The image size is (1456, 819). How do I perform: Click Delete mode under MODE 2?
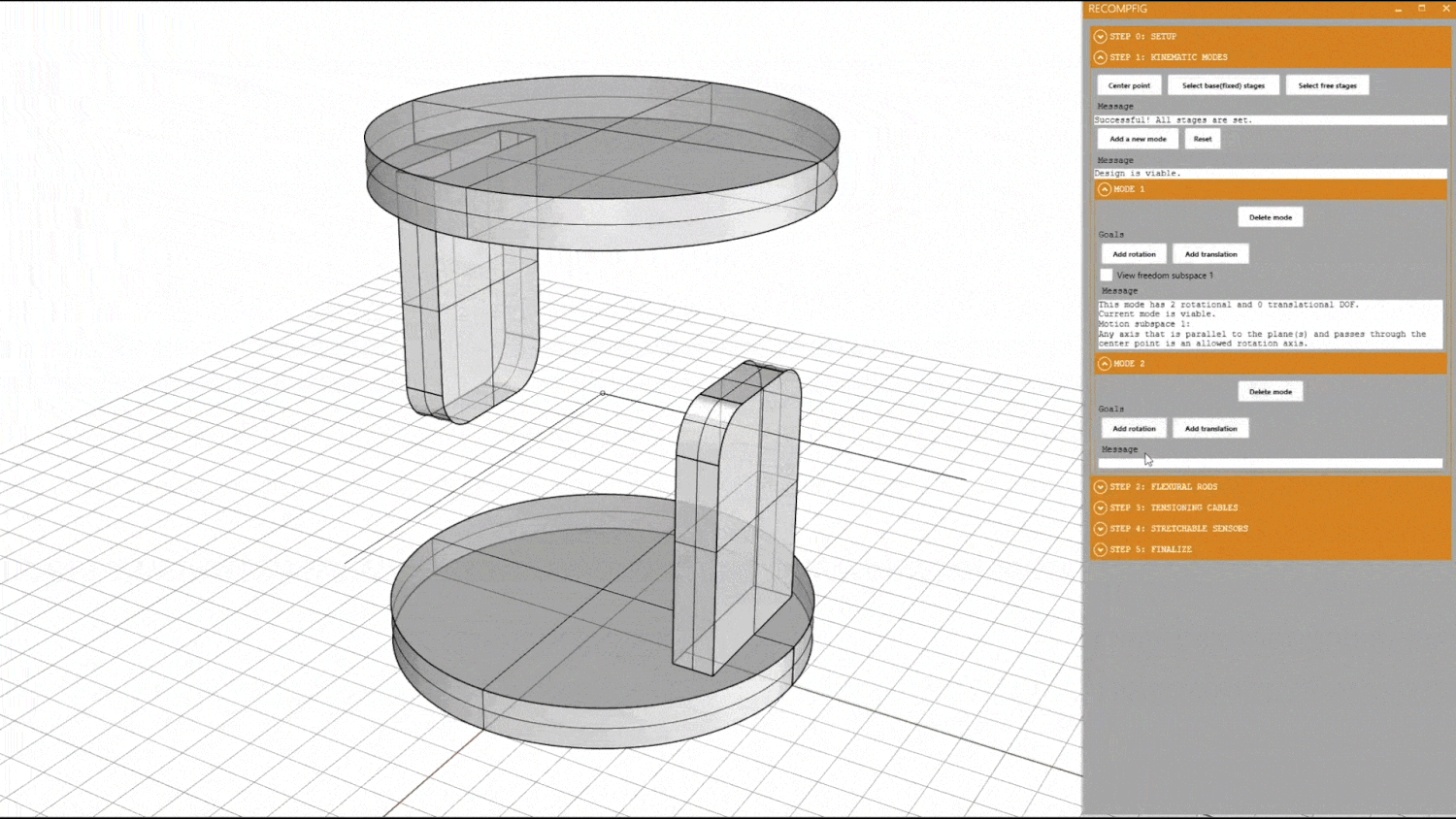tap(1270, 390)
